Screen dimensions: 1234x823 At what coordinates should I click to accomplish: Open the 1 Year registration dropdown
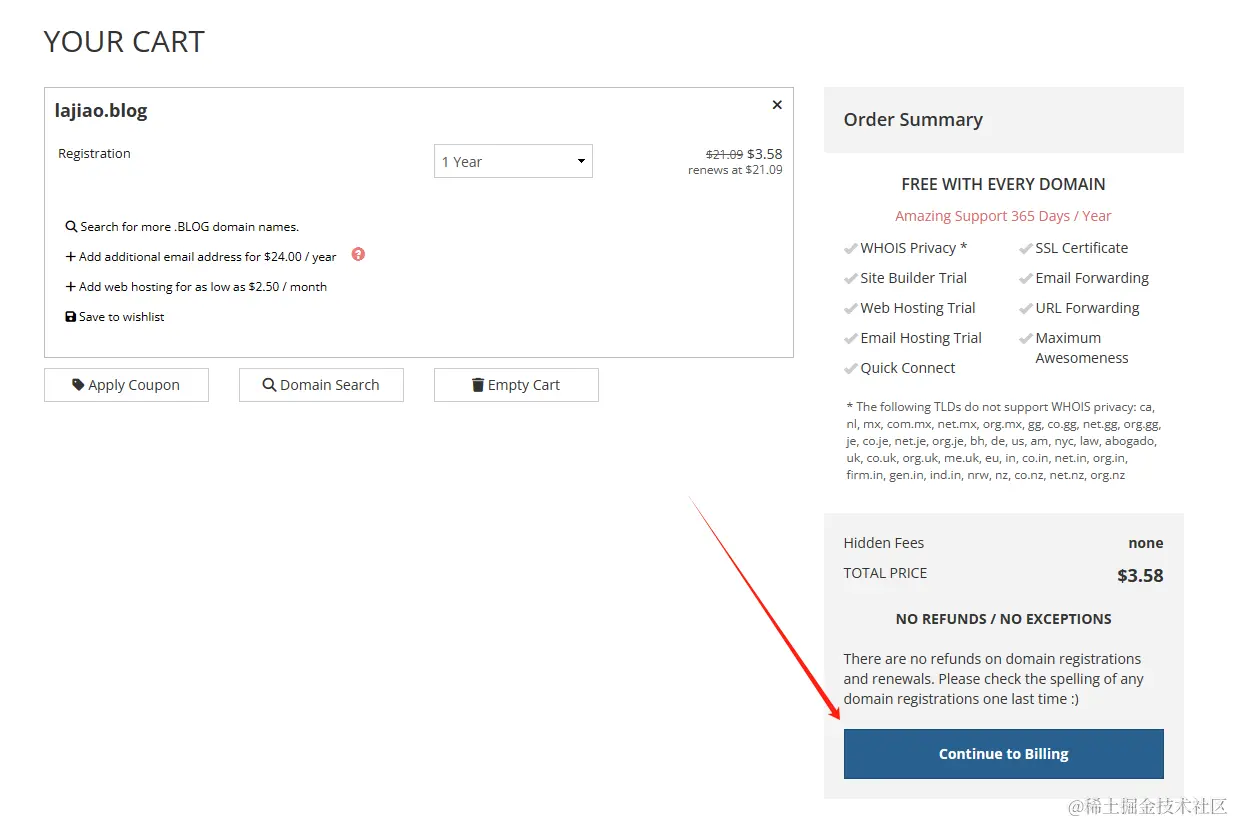point(513,161)
